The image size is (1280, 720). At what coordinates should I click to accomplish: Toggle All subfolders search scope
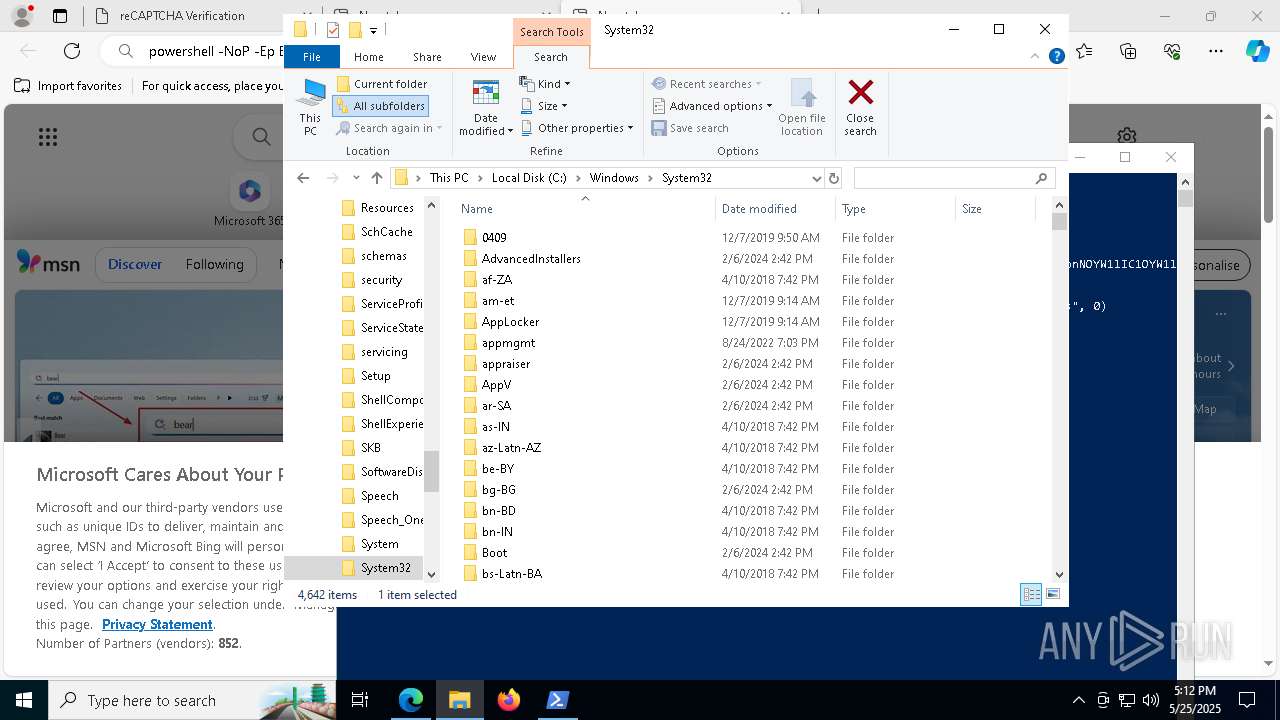[380, 106]
